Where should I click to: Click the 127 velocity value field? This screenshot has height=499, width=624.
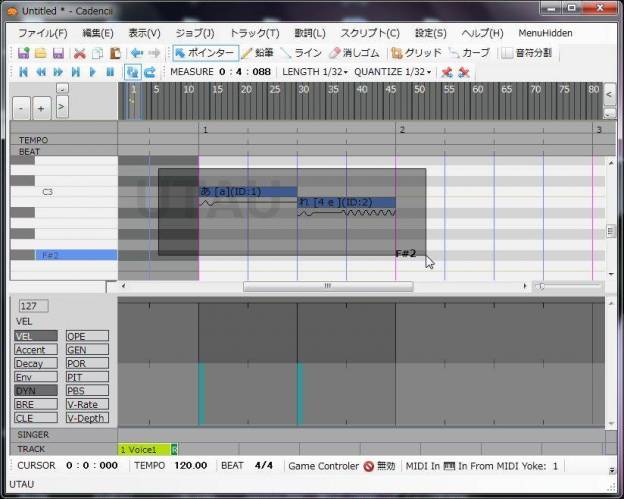tap(33, 306)
